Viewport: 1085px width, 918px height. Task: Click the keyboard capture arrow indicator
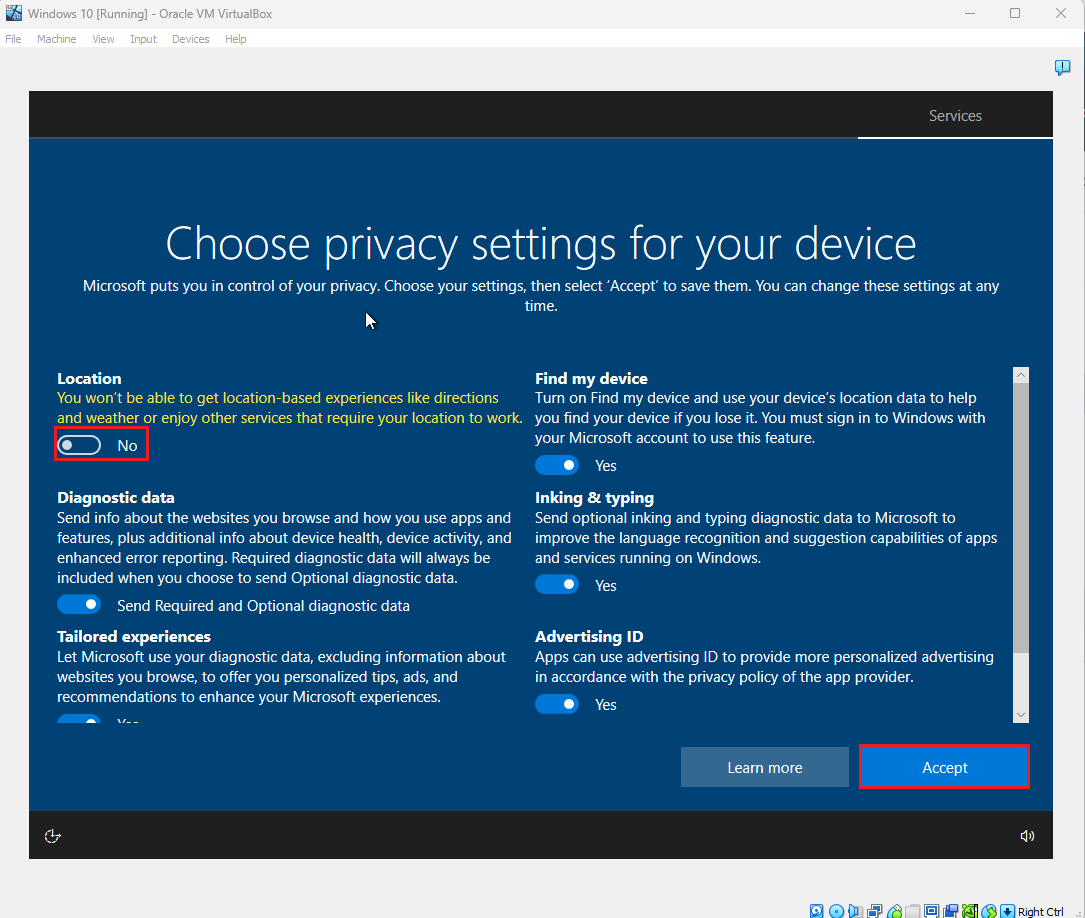pos(1008,911)
